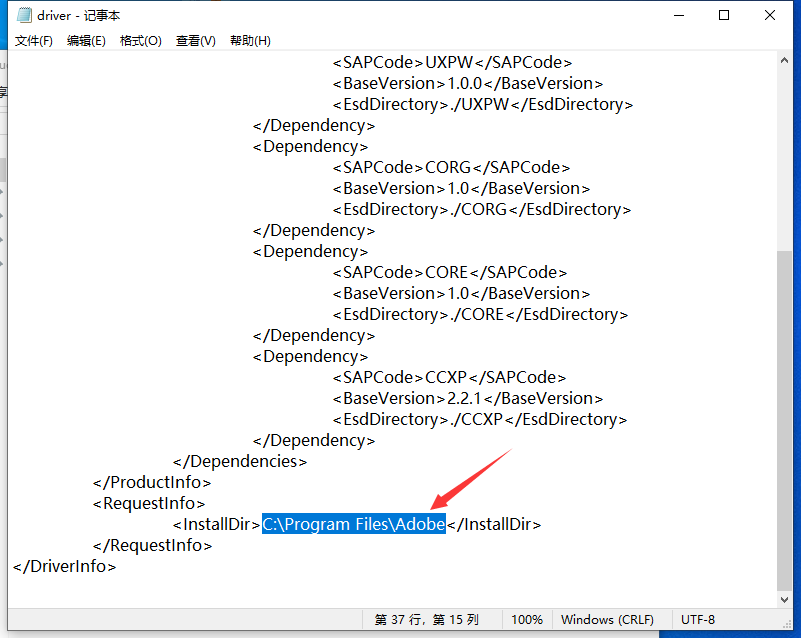Click the scroll down arrow
801x638 pixels.
(784, 600)
